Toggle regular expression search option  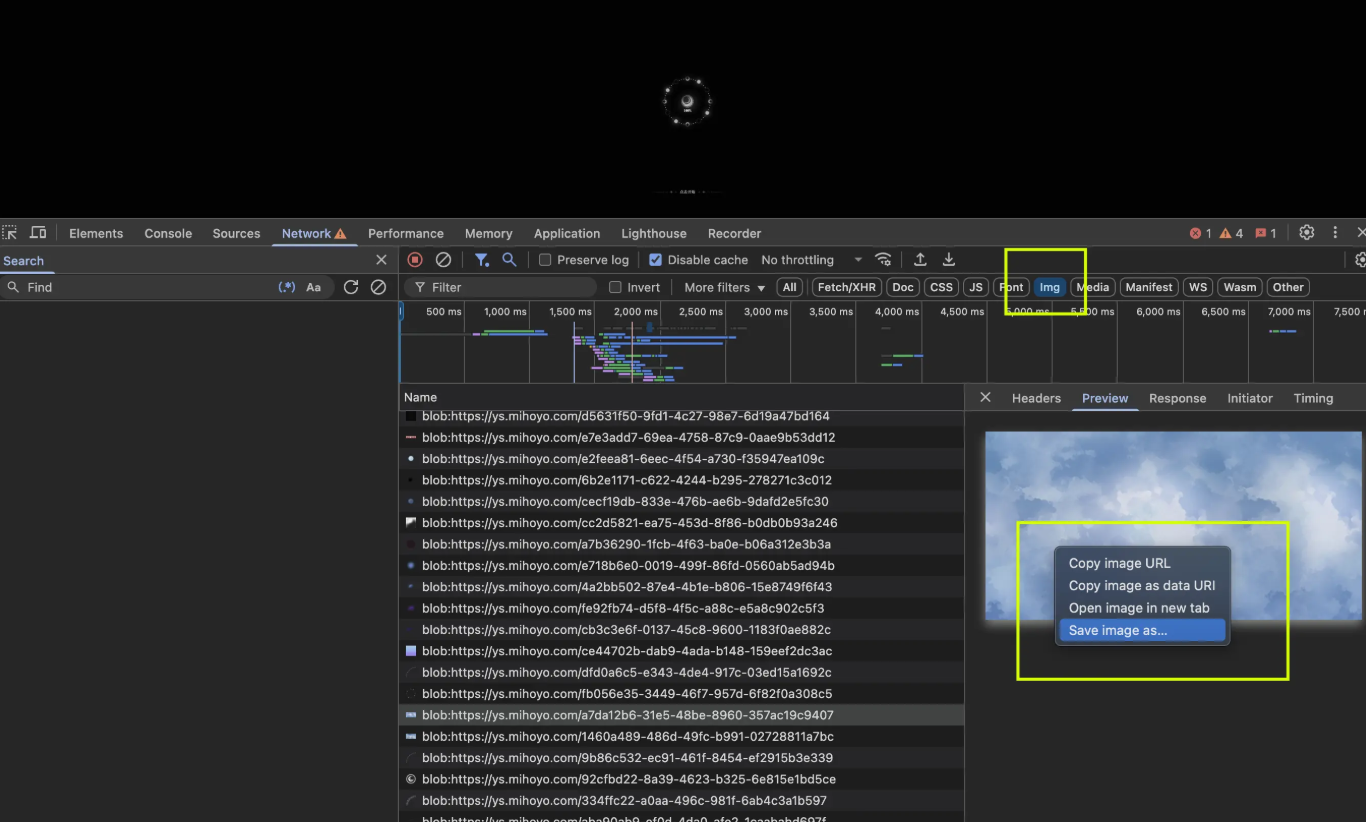click(x=287, y=287)
